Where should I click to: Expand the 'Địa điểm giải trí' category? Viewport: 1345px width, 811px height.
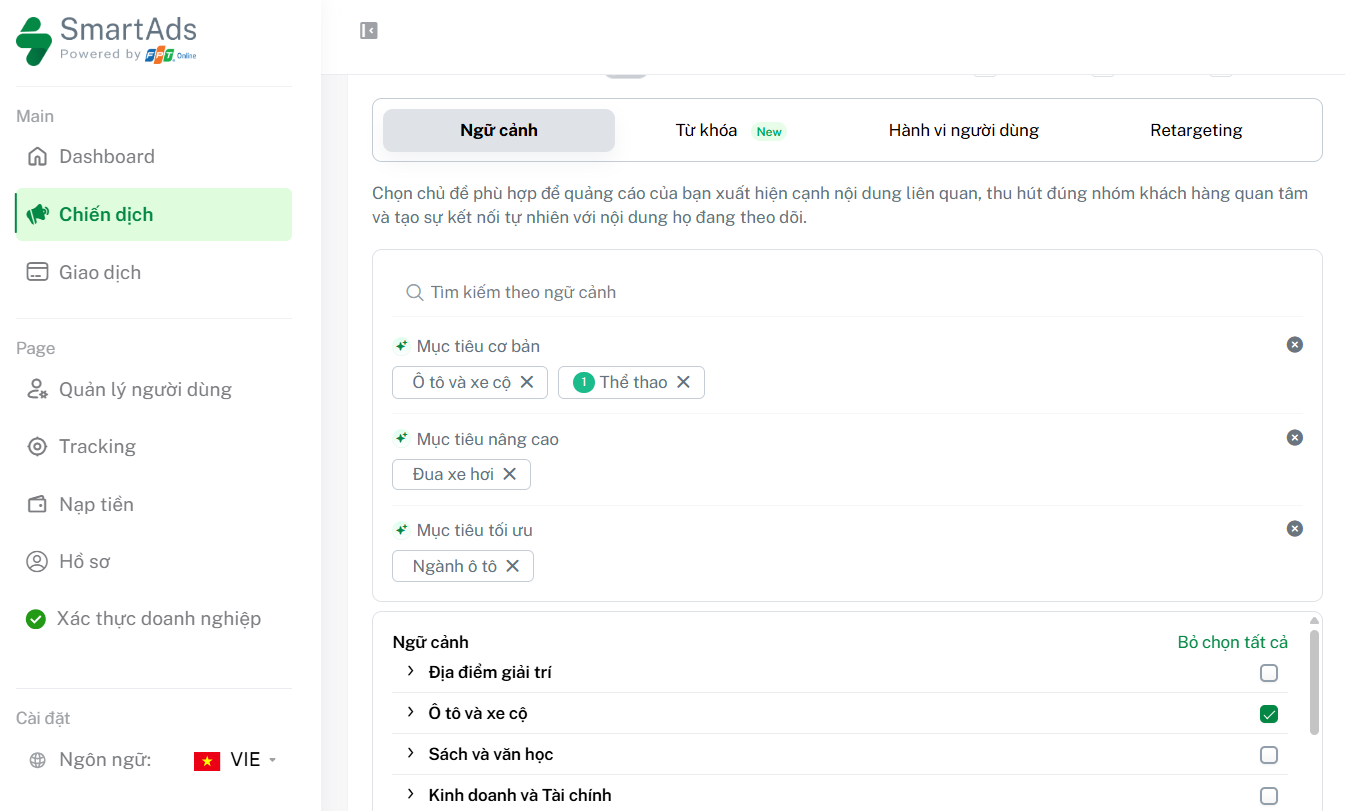(410, 672)
